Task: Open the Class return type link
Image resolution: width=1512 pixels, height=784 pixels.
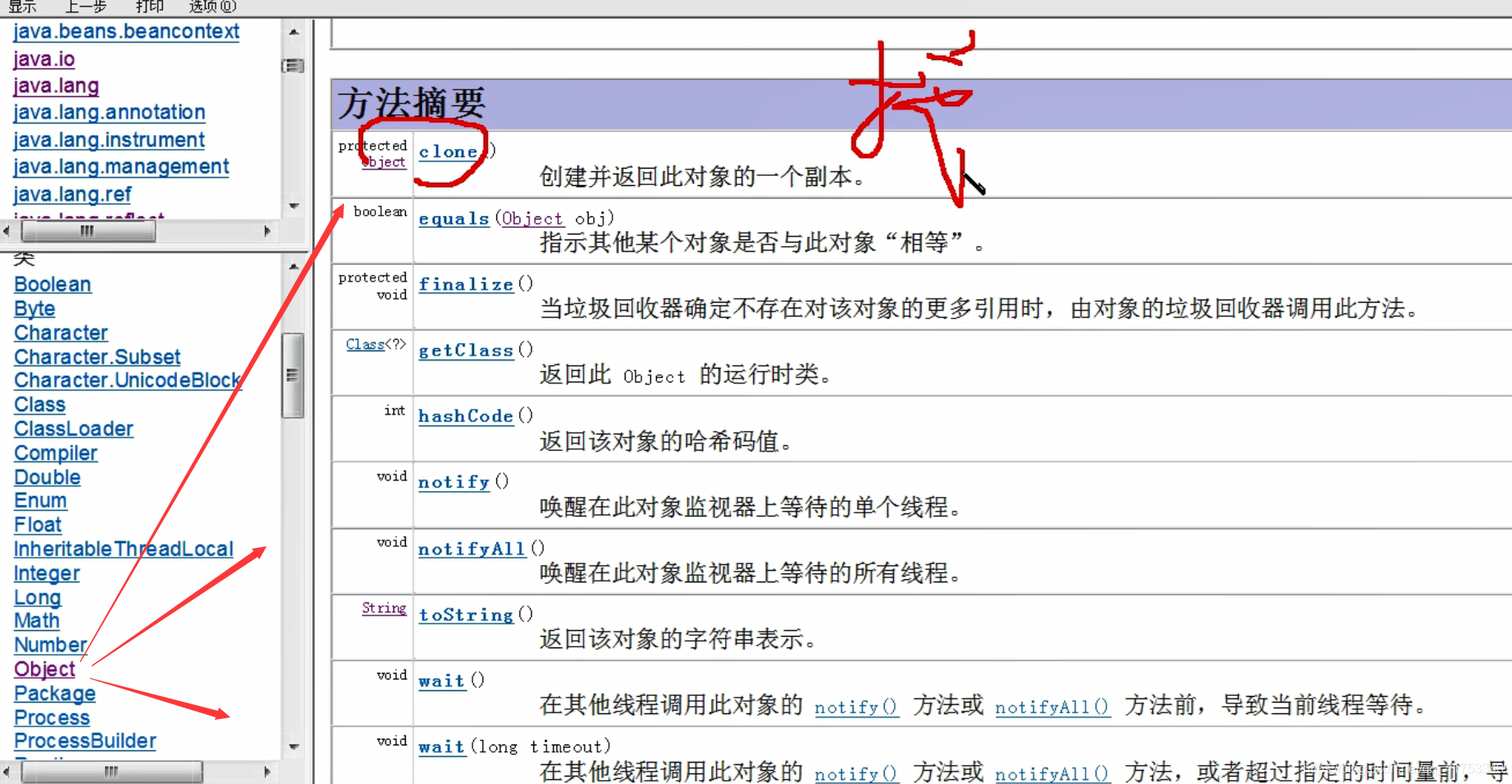Action: (x=365, y=344)
